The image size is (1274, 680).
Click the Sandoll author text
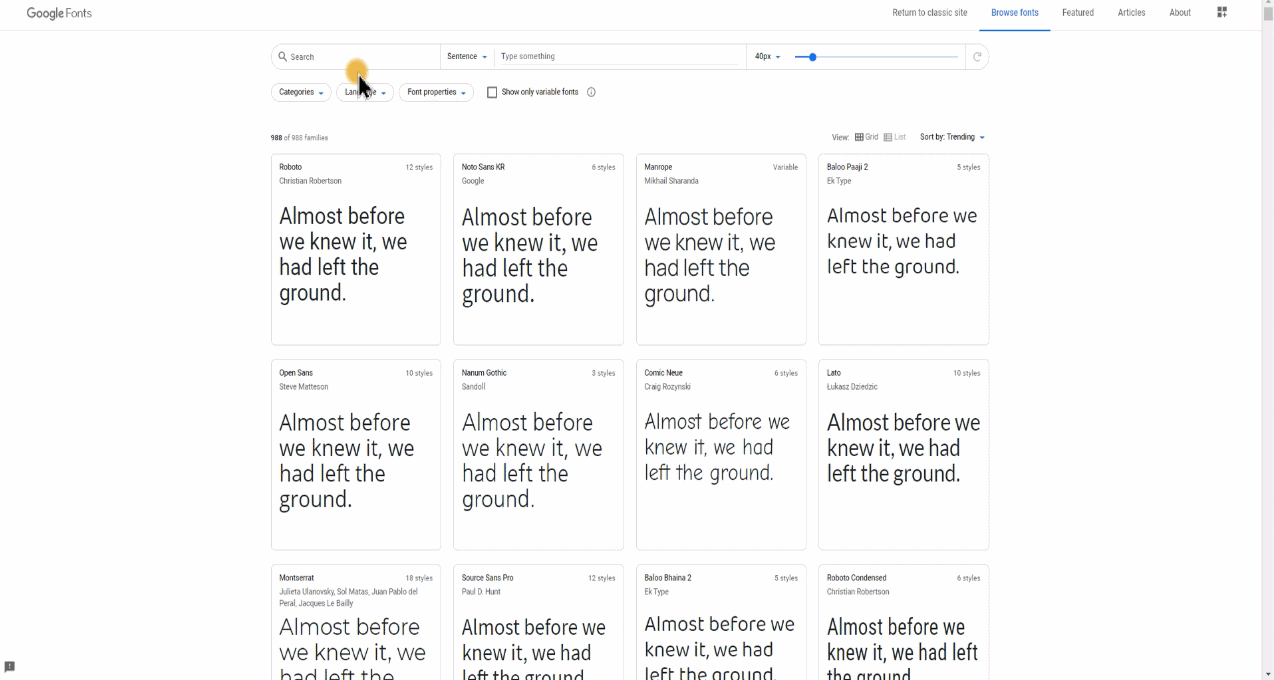pyautogui.click(x=474, y=387)
